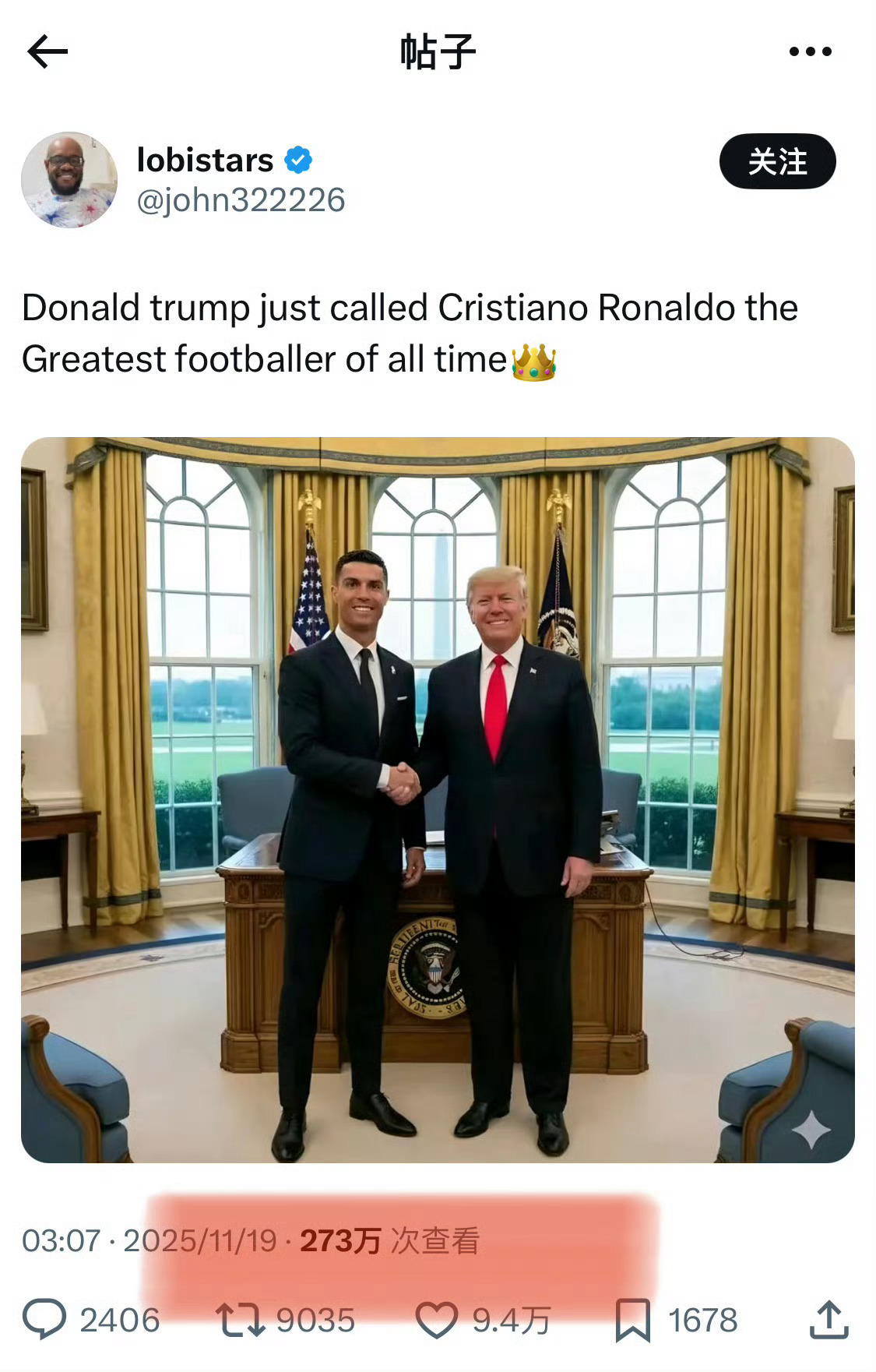Screen dimensions: 876x1372
Task: Like the post with the heart icon
Action: click(x=437, y=1321)
